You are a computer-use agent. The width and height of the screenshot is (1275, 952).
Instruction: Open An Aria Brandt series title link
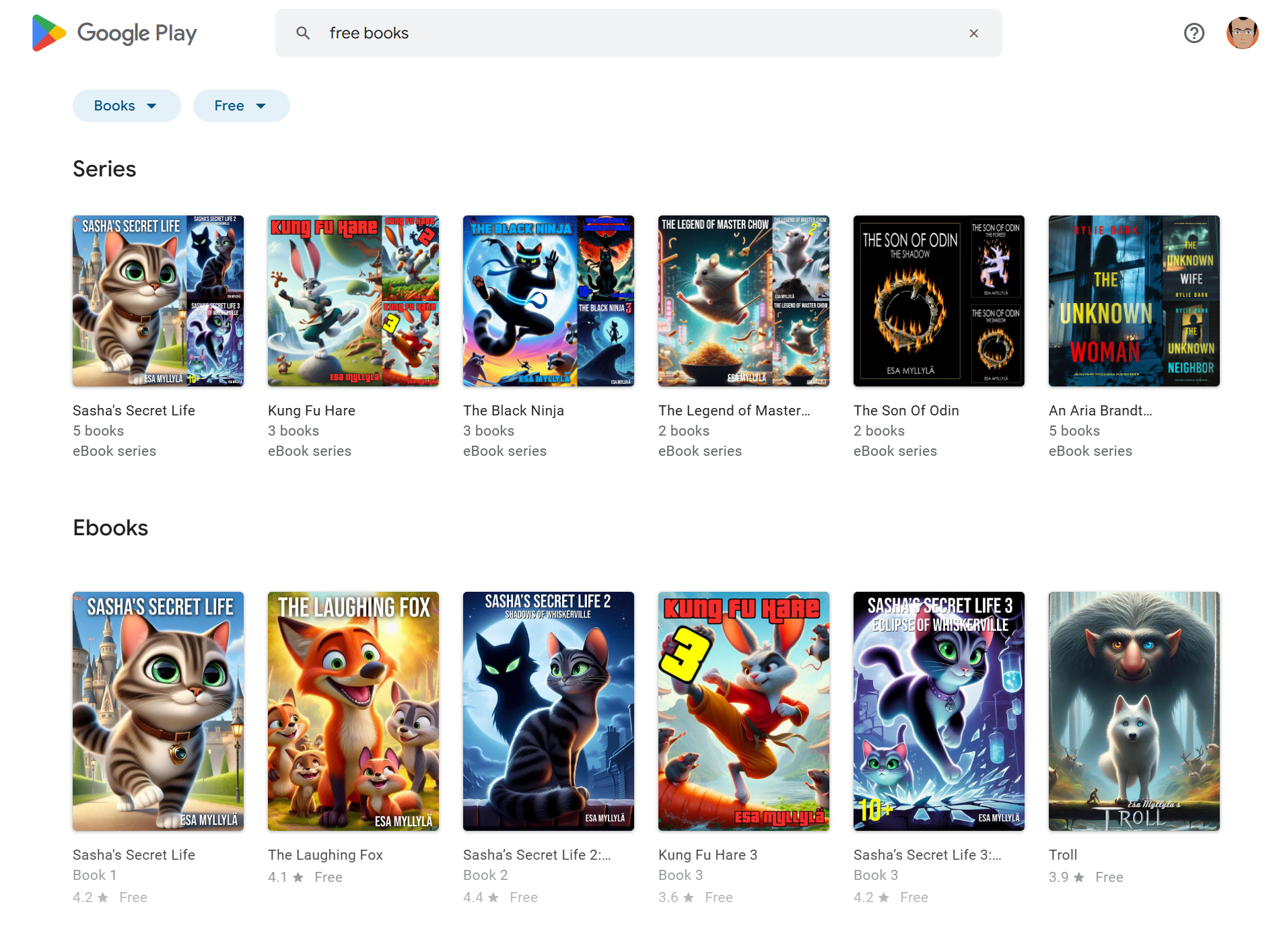pyautogui.click(x=1100, y=411)
